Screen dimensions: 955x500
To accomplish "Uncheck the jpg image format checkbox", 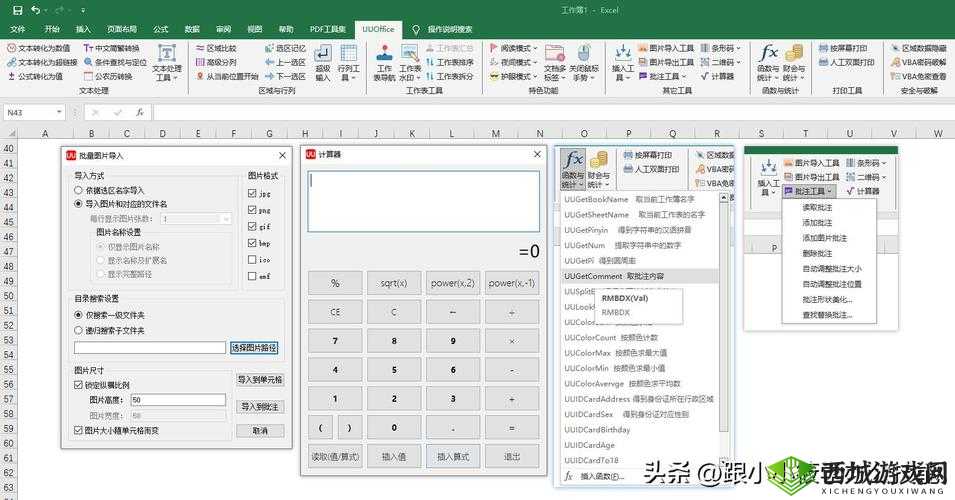I will (252, 194).
